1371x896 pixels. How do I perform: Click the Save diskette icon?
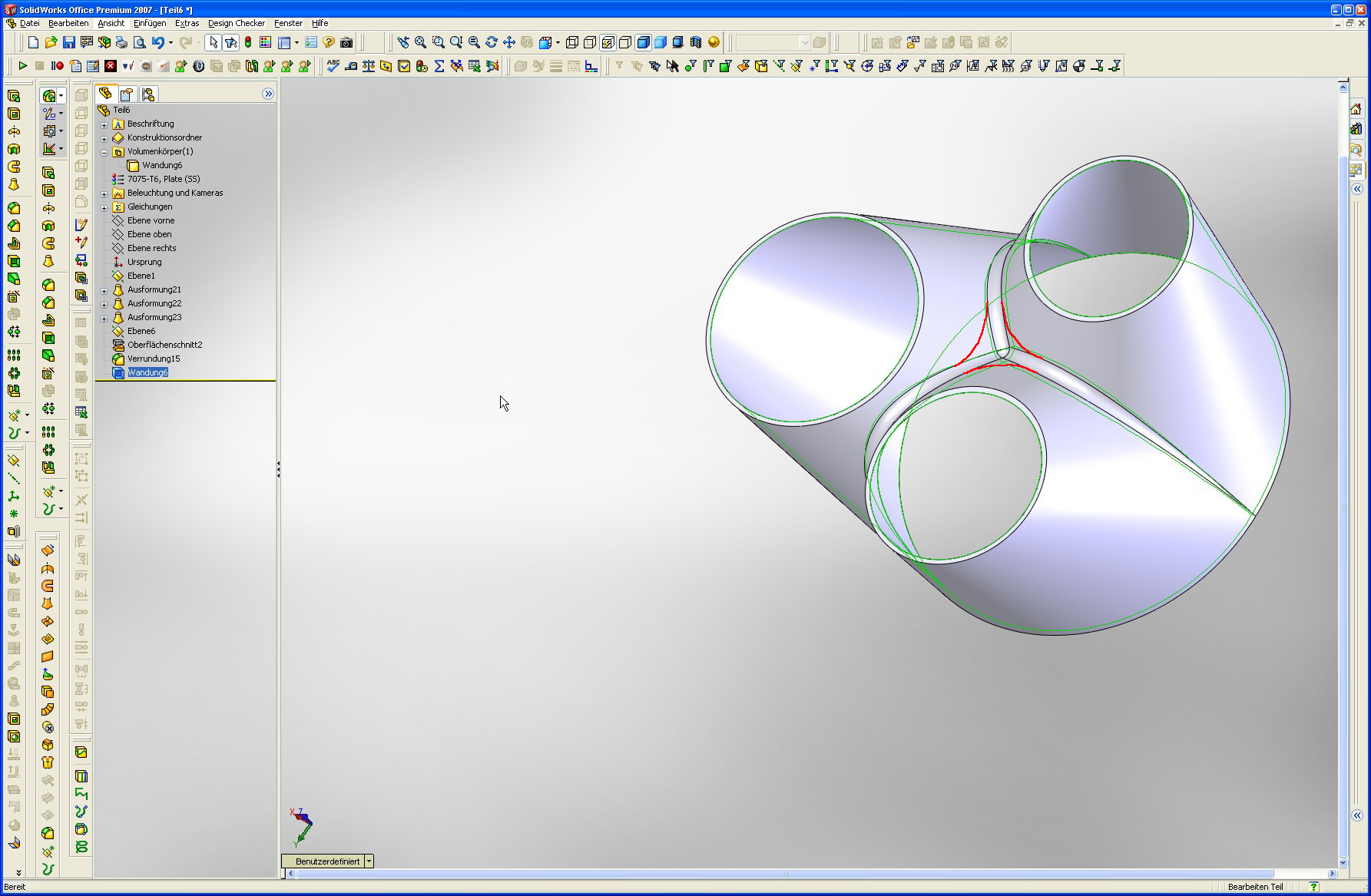point(68,42)
